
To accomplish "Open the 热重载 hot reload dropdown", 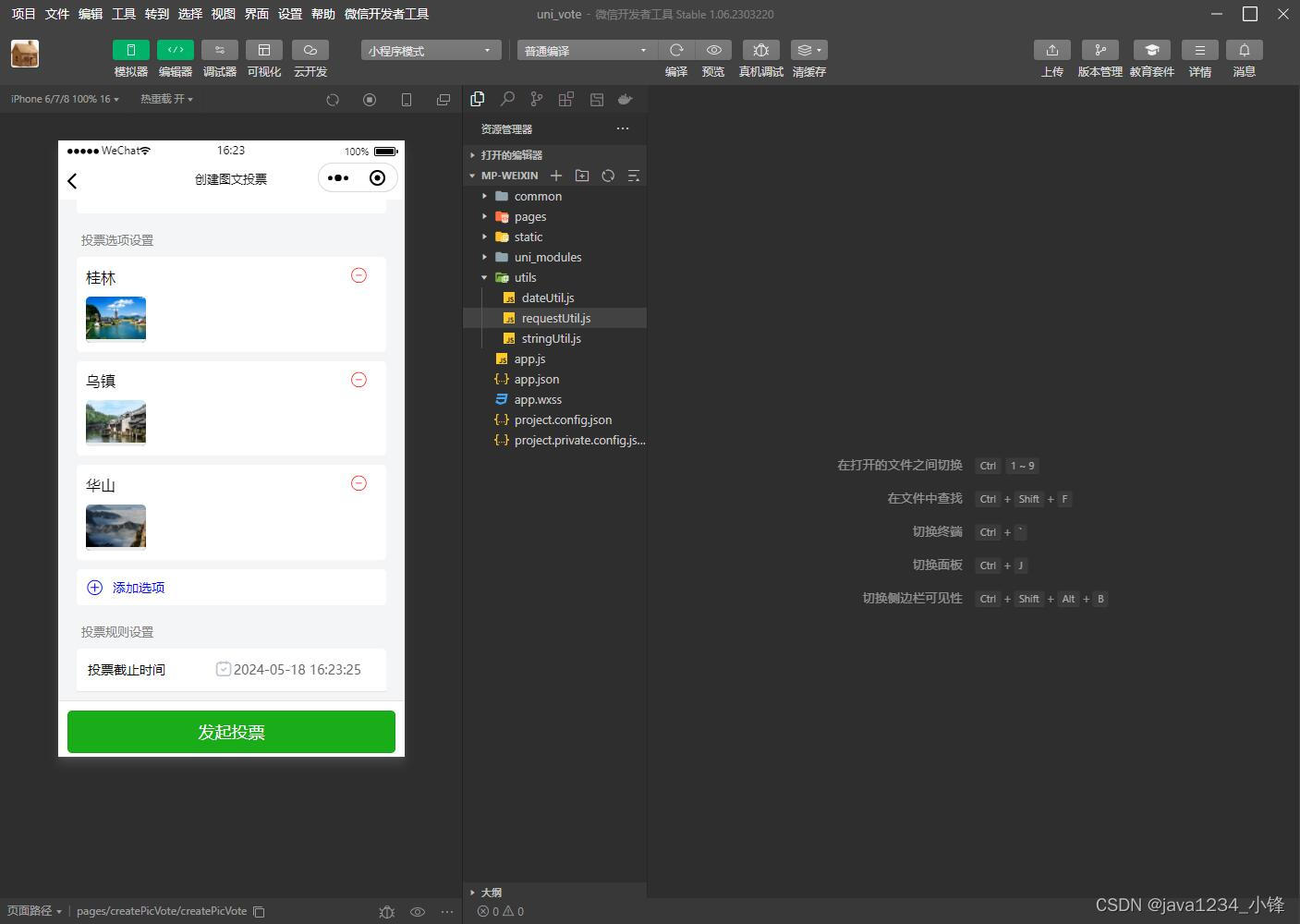I will coord(166,99).
